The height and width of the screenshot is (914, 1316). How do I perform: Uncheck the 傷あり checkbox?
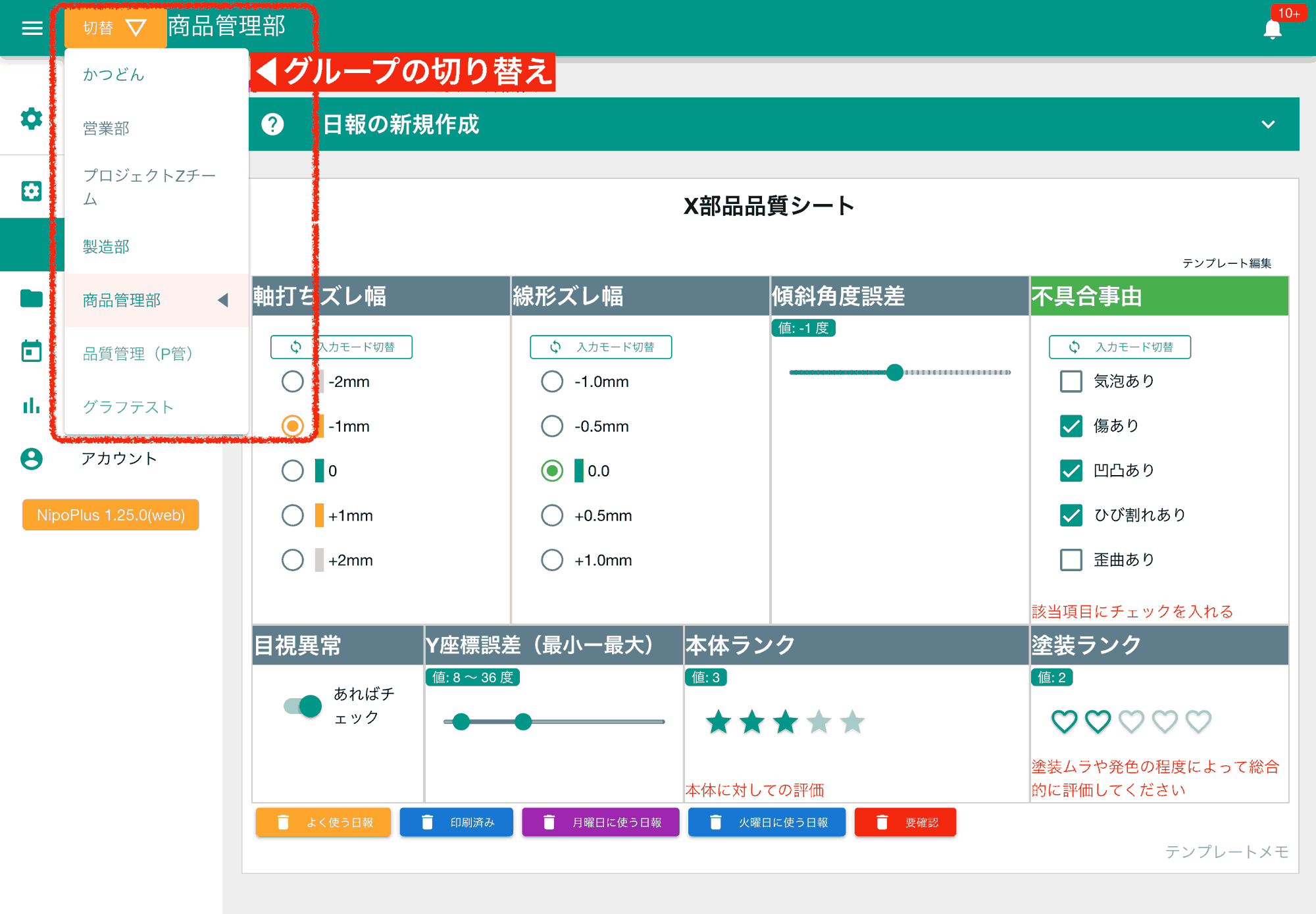tap(1071, 426)
